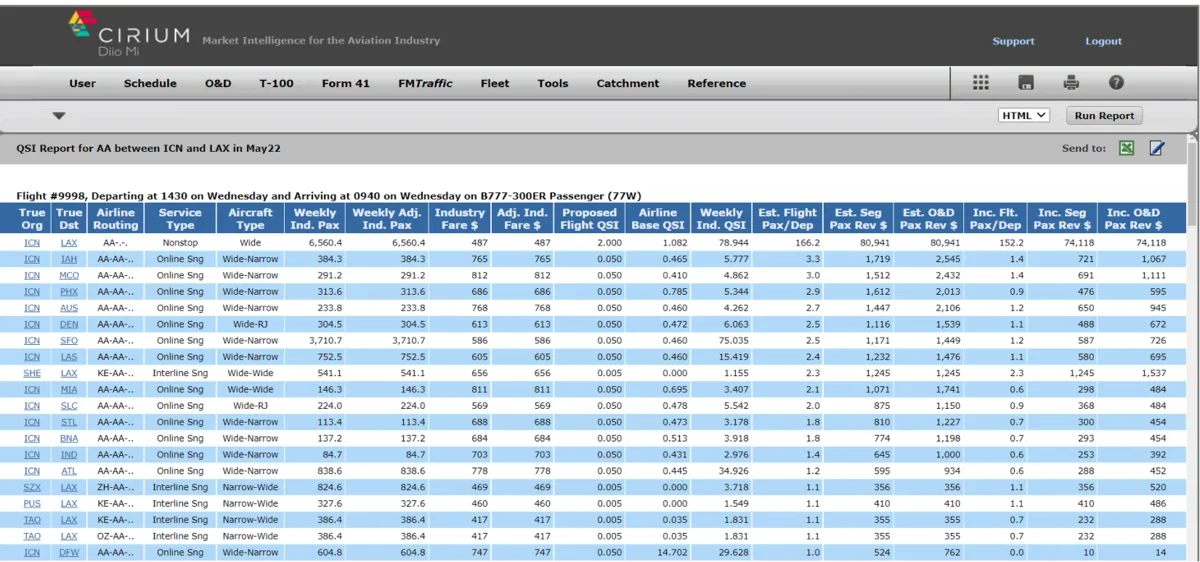The height and width of the screenshot is (562, 1200).
Task: Open the apps grid icon
Action: pyautogui.click(x=981, y=83)
